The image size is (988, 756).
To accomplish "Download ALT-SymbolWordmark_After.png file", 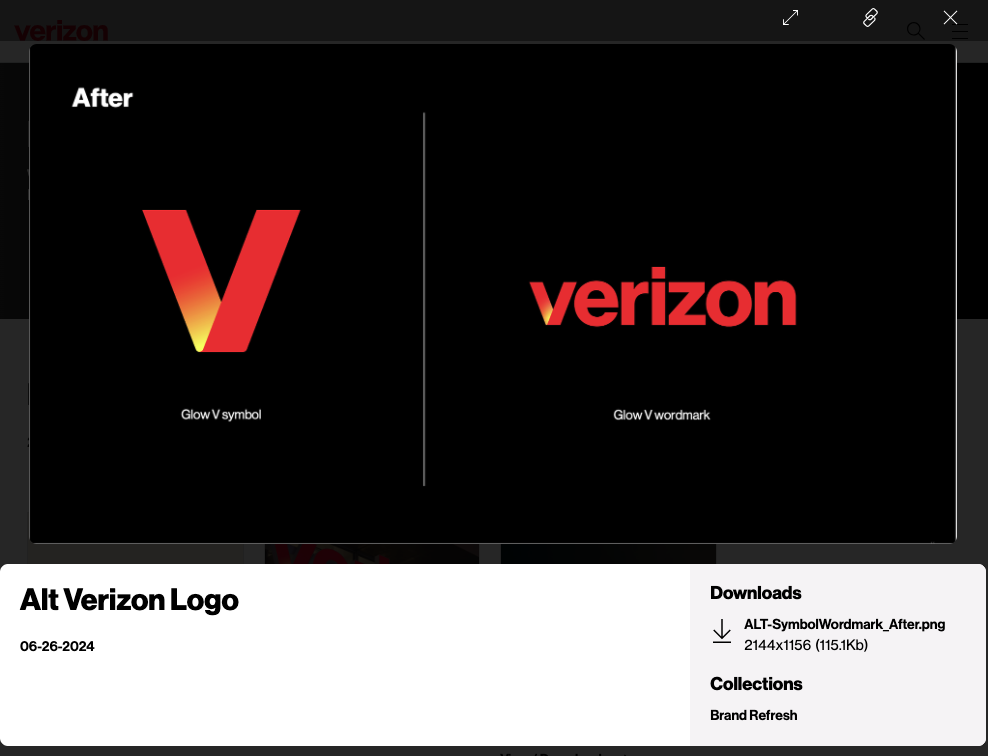I will tap(844, 624).
